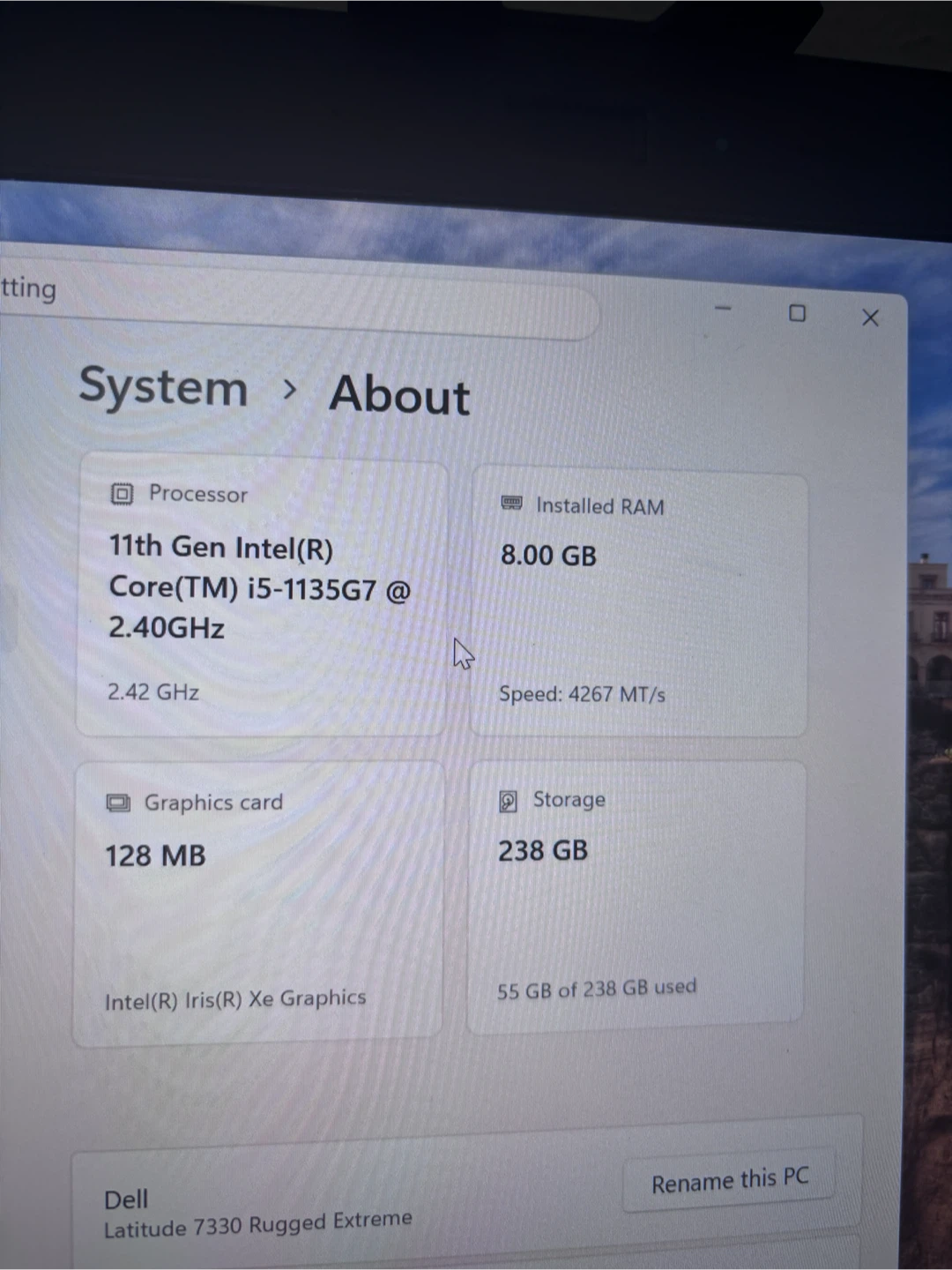Maximize the Settings window
The width and height of the screenshot is (952, 1270).
(797, 313)
